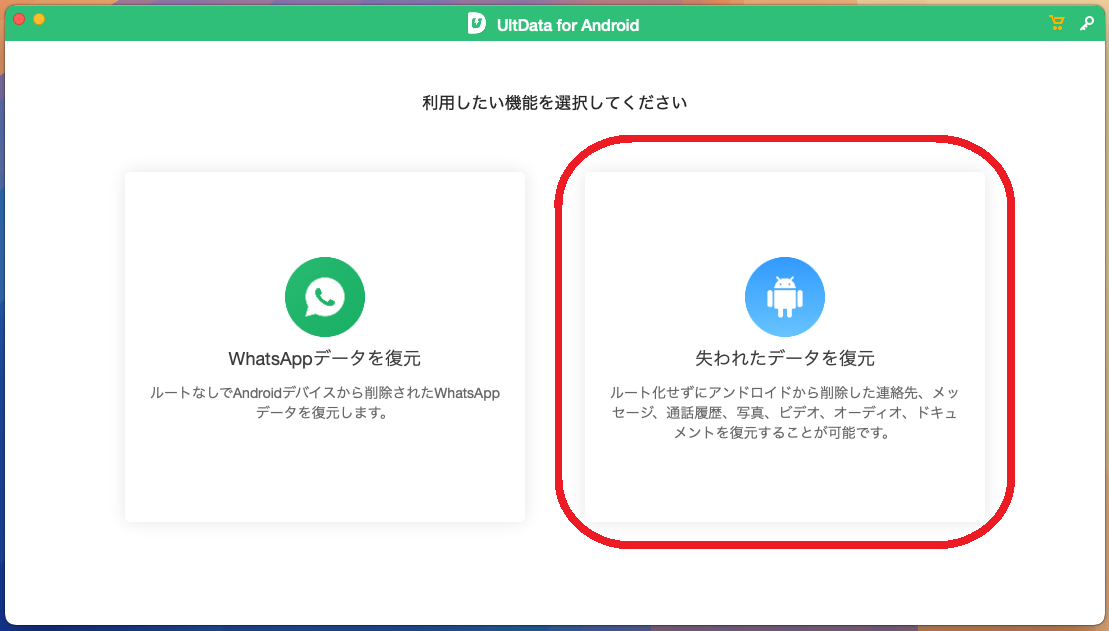Screen dimensions: 1109x631
Task: Open the shopping cart purchase icon
Action: 1057,23
